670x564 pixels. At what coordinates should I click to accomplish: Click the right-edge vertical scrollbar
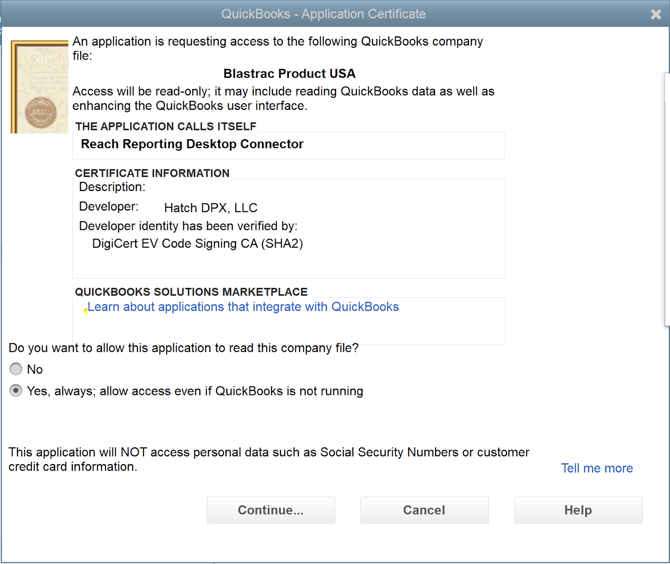(x=666, y=200)
